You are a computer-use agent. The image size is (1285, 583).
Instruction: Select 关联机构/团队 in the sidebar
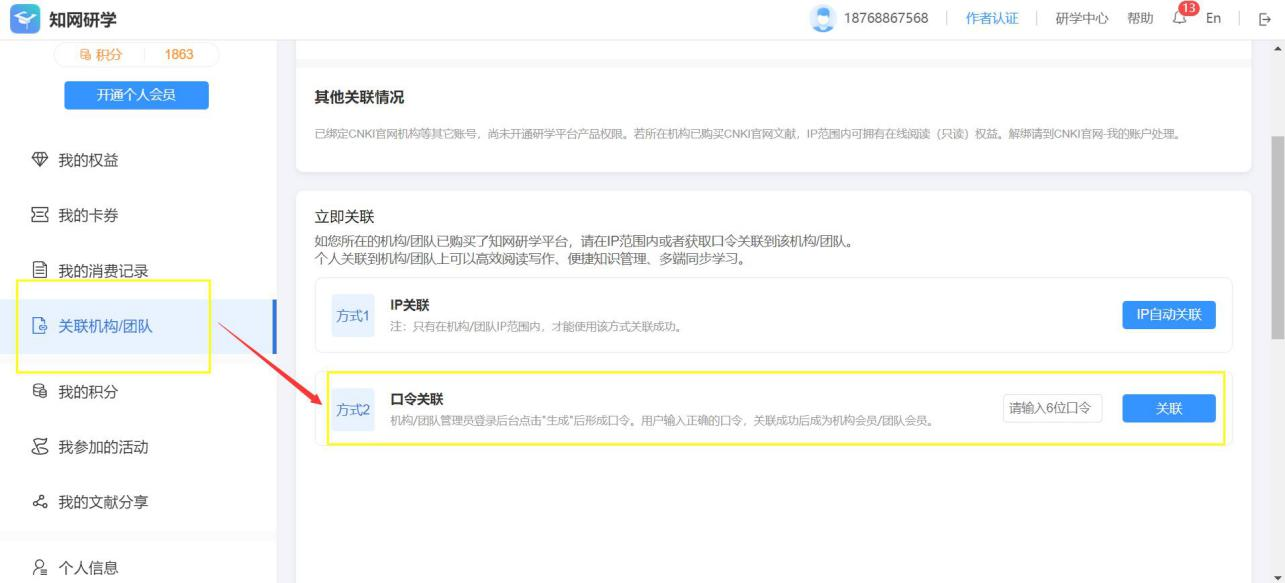click(x=105, y=326)
